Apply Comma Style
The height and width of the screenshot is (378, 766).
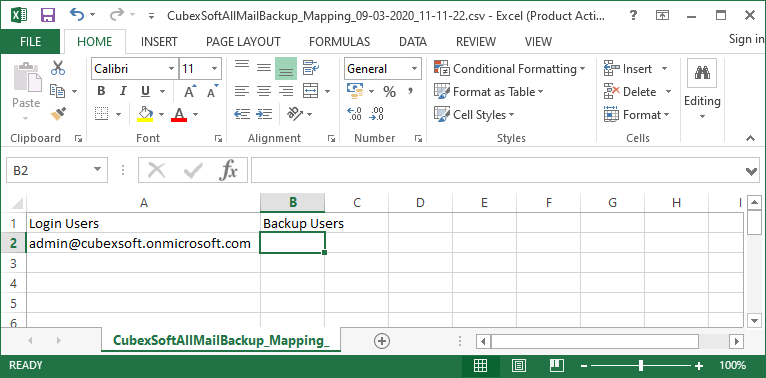pos(410,91)
